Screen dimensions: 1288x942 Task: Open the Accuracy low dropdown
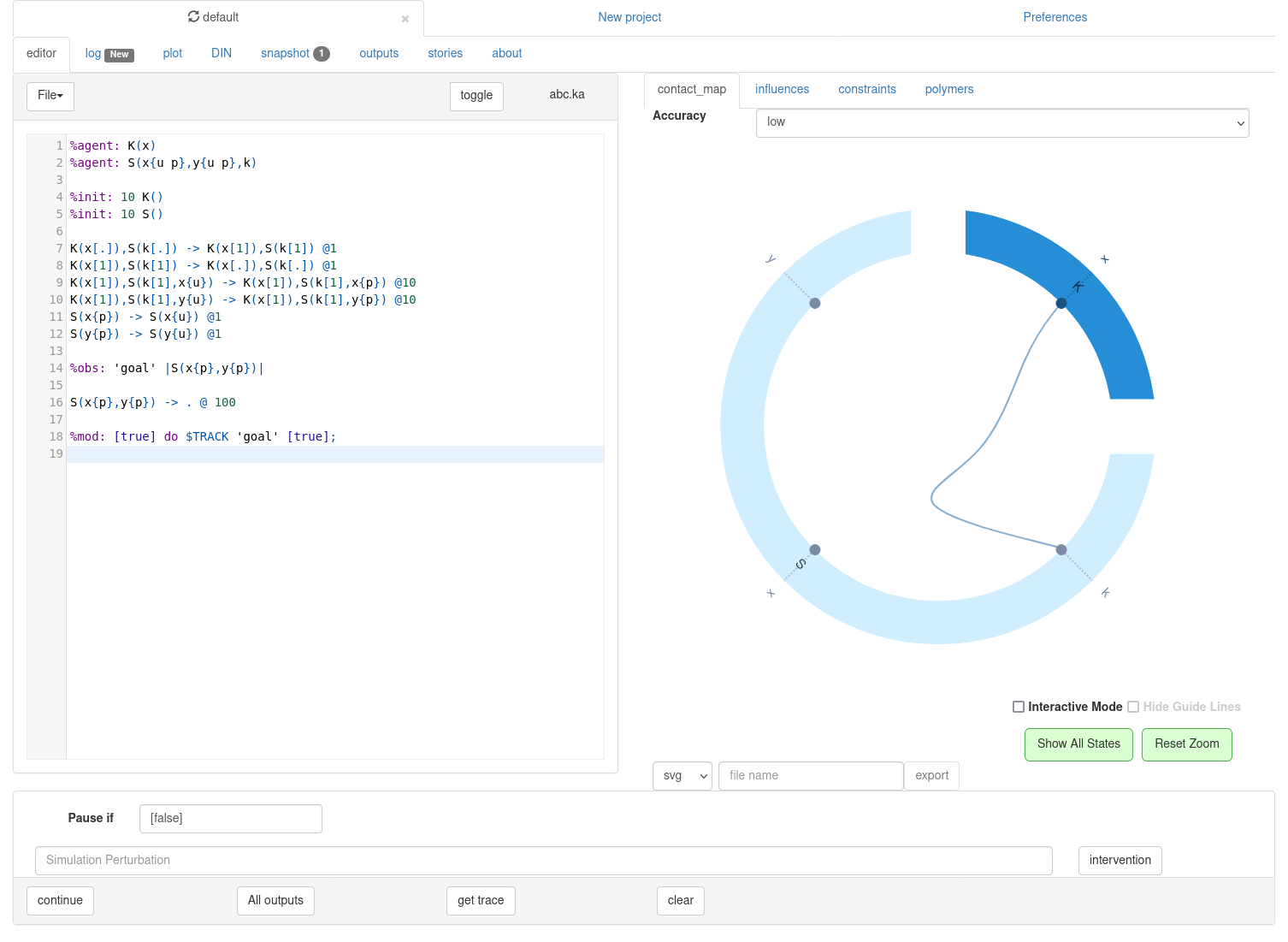click(x=1002, y=122)
